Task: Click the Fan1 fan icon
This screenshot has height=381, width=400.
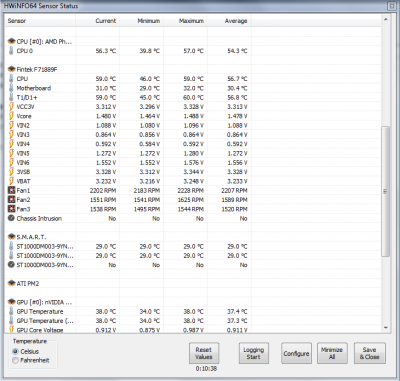Action: pyautogui.click(x=12, y=190)
